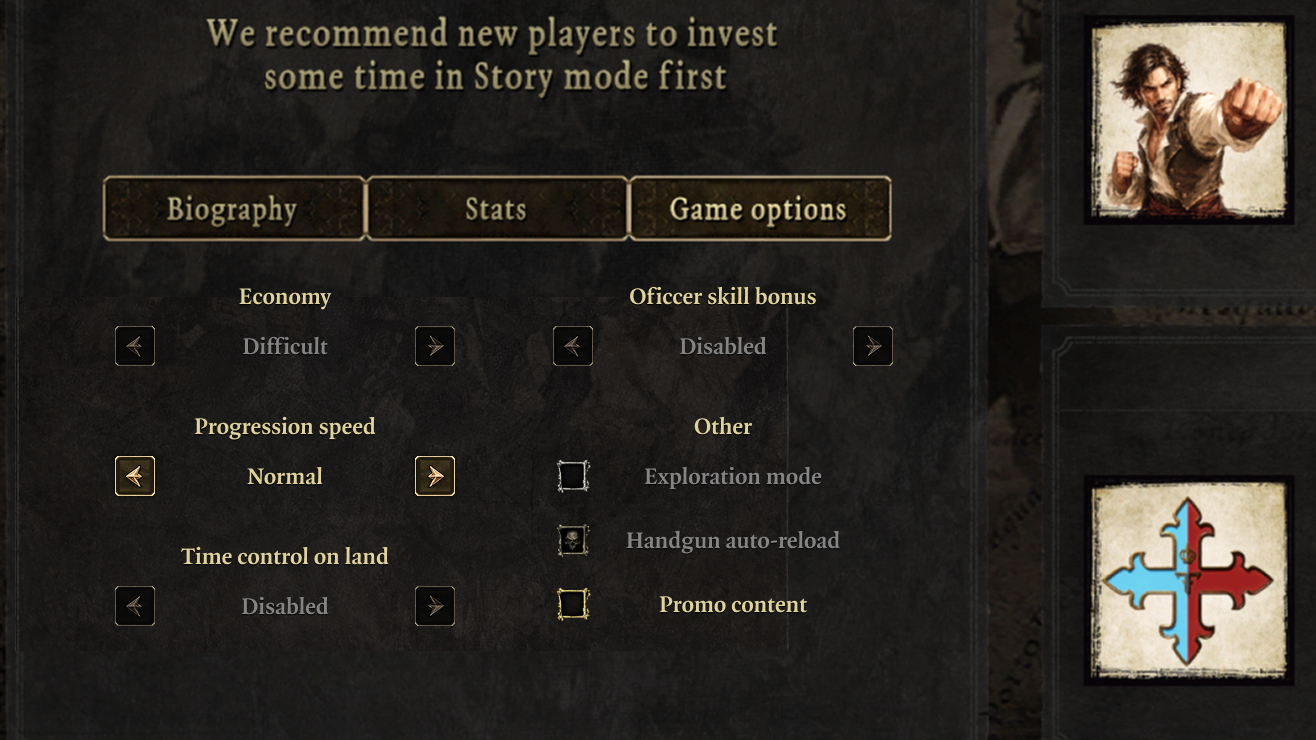
Task: Click right arrow for Oficcer skill bonus
Action: point(873,346)
